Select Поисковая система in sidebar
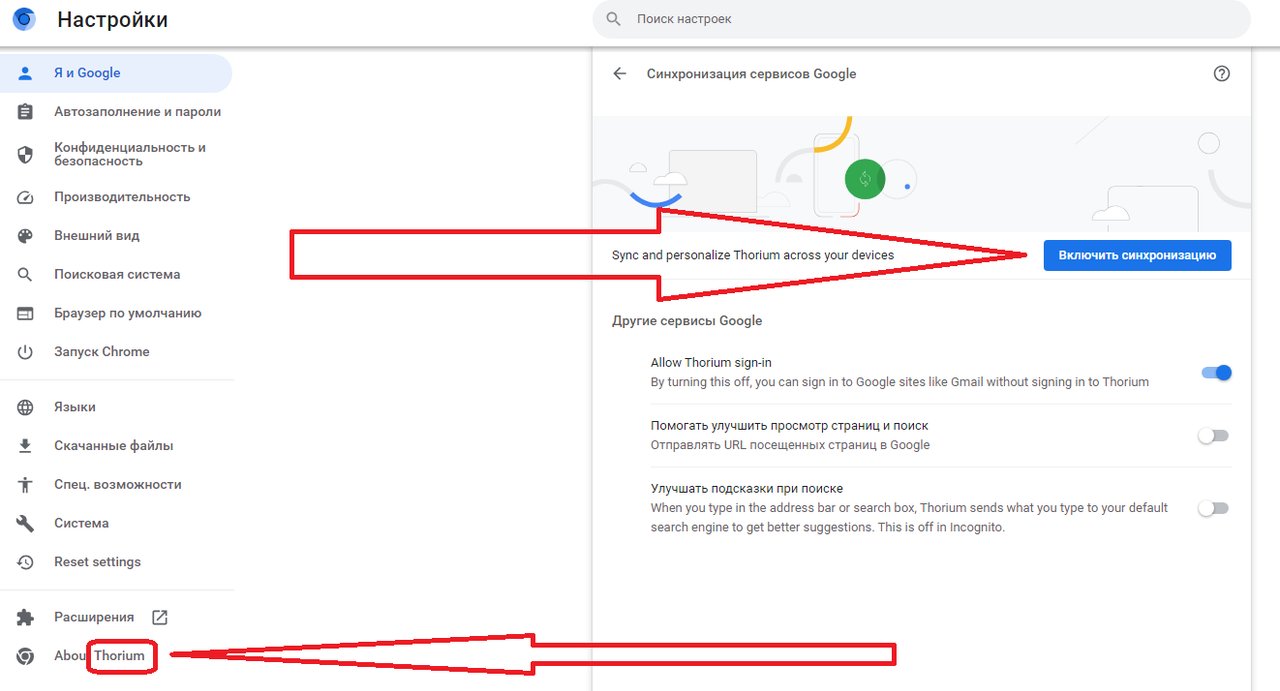 pos(116,274)
